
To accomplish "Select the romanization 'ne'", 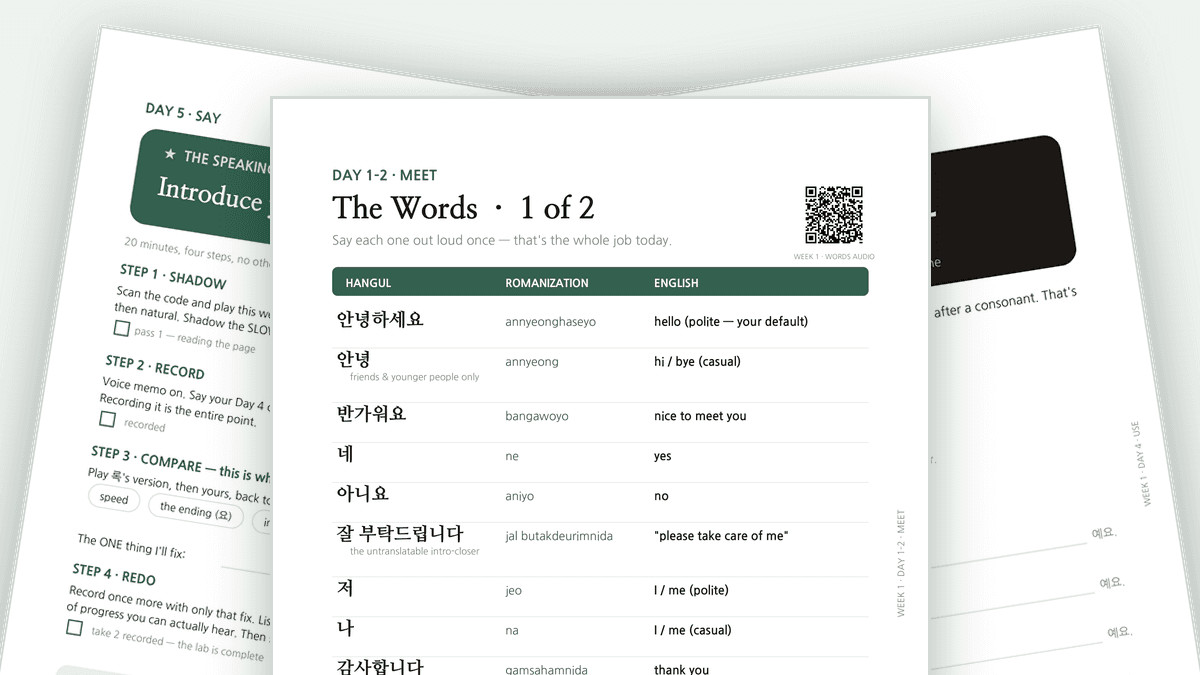I will click(x=512, y=456).
